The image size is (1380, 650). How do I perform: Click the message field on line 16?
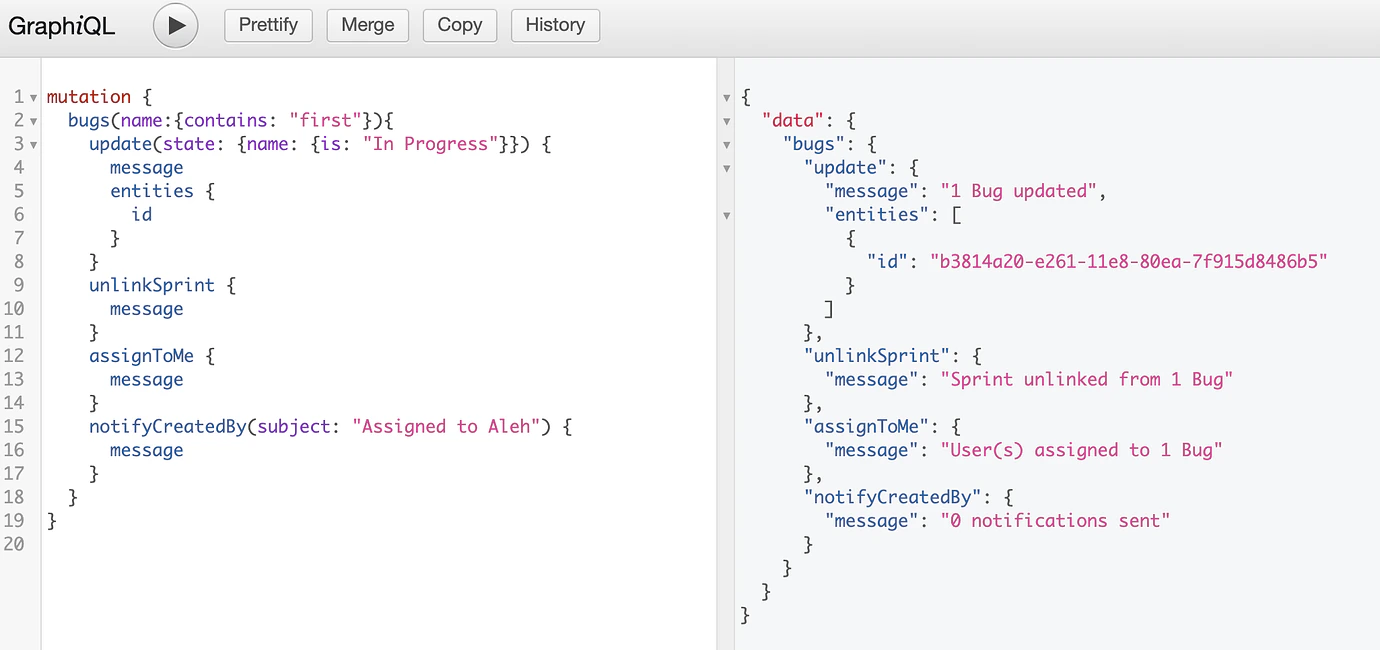(147, 450)
